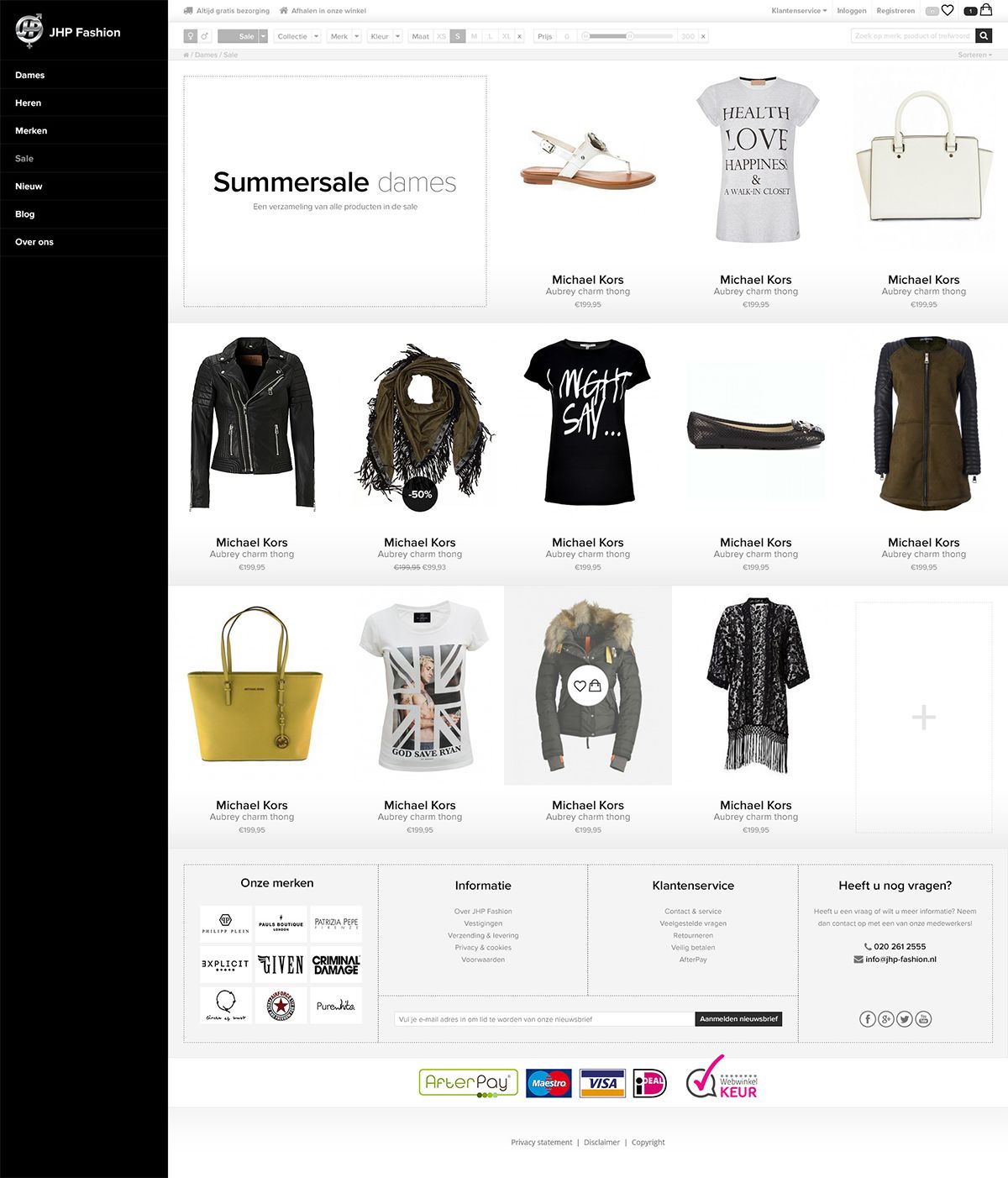Open Heren in the sidebar menu

tap(28, 103)
